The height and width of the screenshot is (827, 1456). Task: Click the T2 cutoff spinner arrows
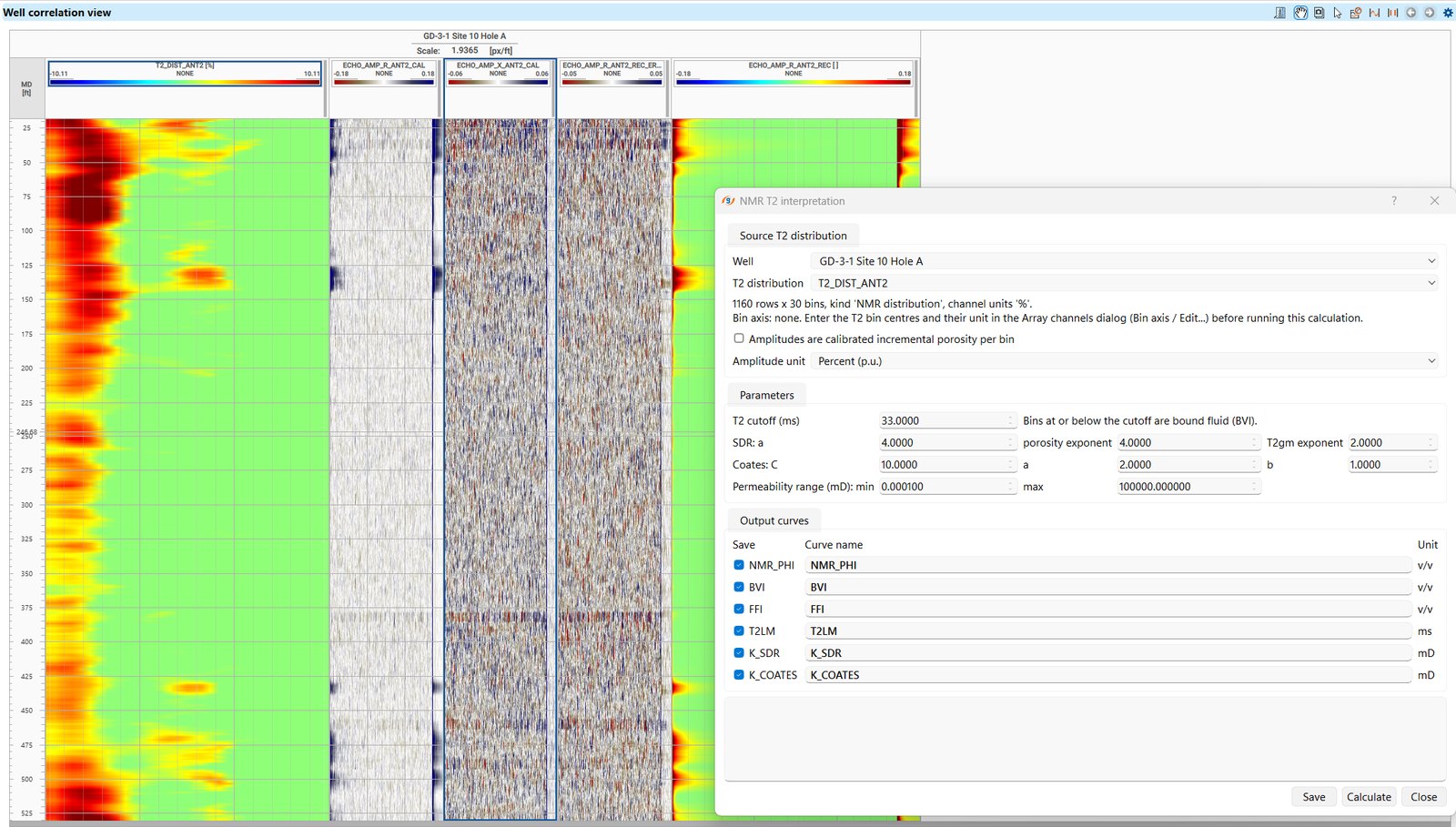[x=1011, y=420]
